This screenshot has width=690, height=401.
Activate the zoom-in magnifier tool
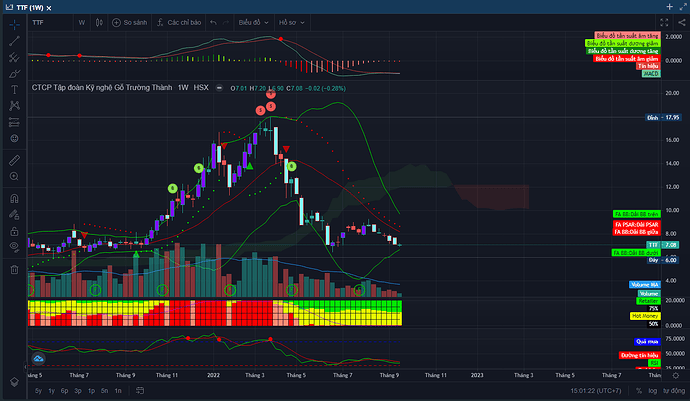coord(14,177)
